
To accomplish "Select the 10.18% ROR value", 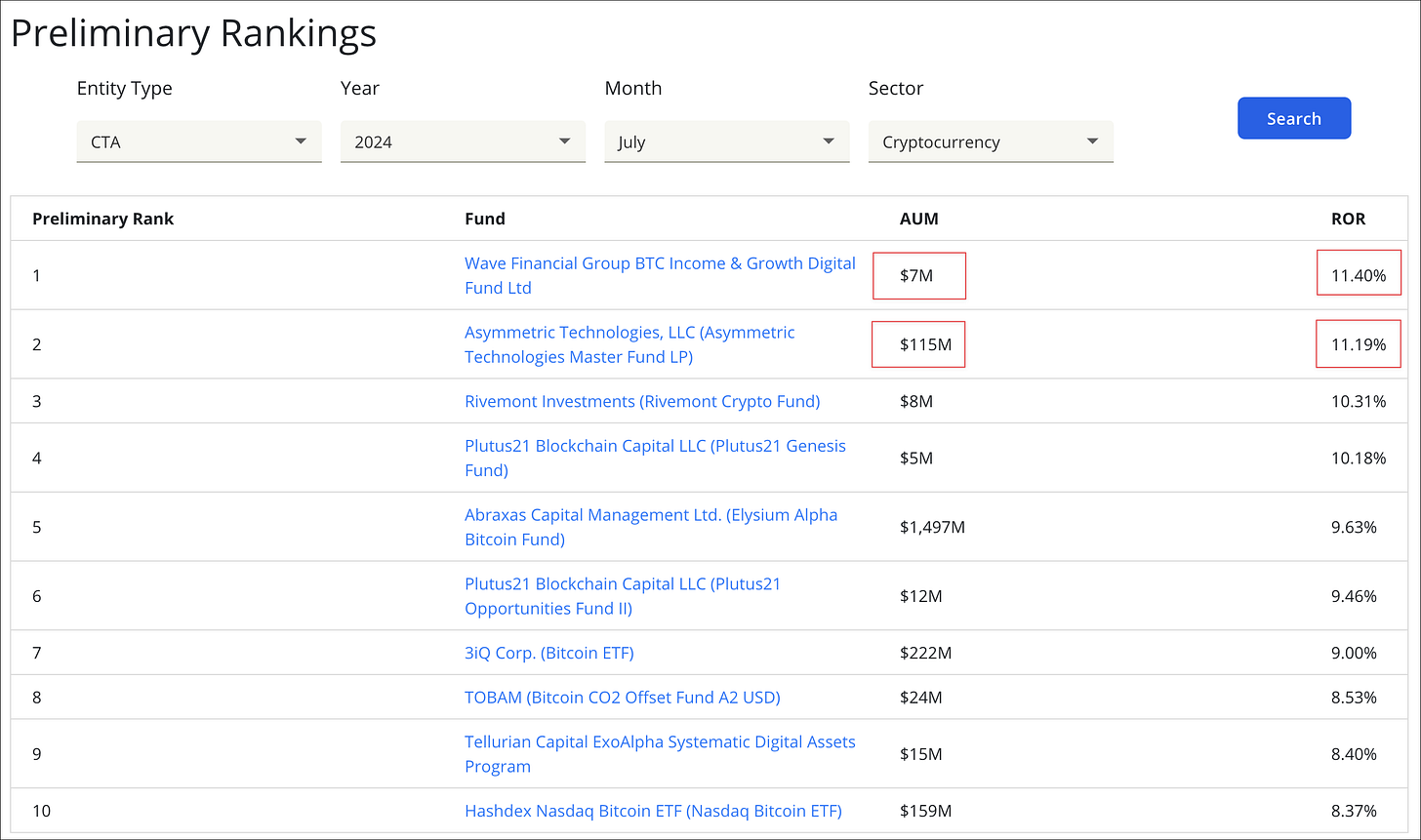I will tap(1359, 458).
